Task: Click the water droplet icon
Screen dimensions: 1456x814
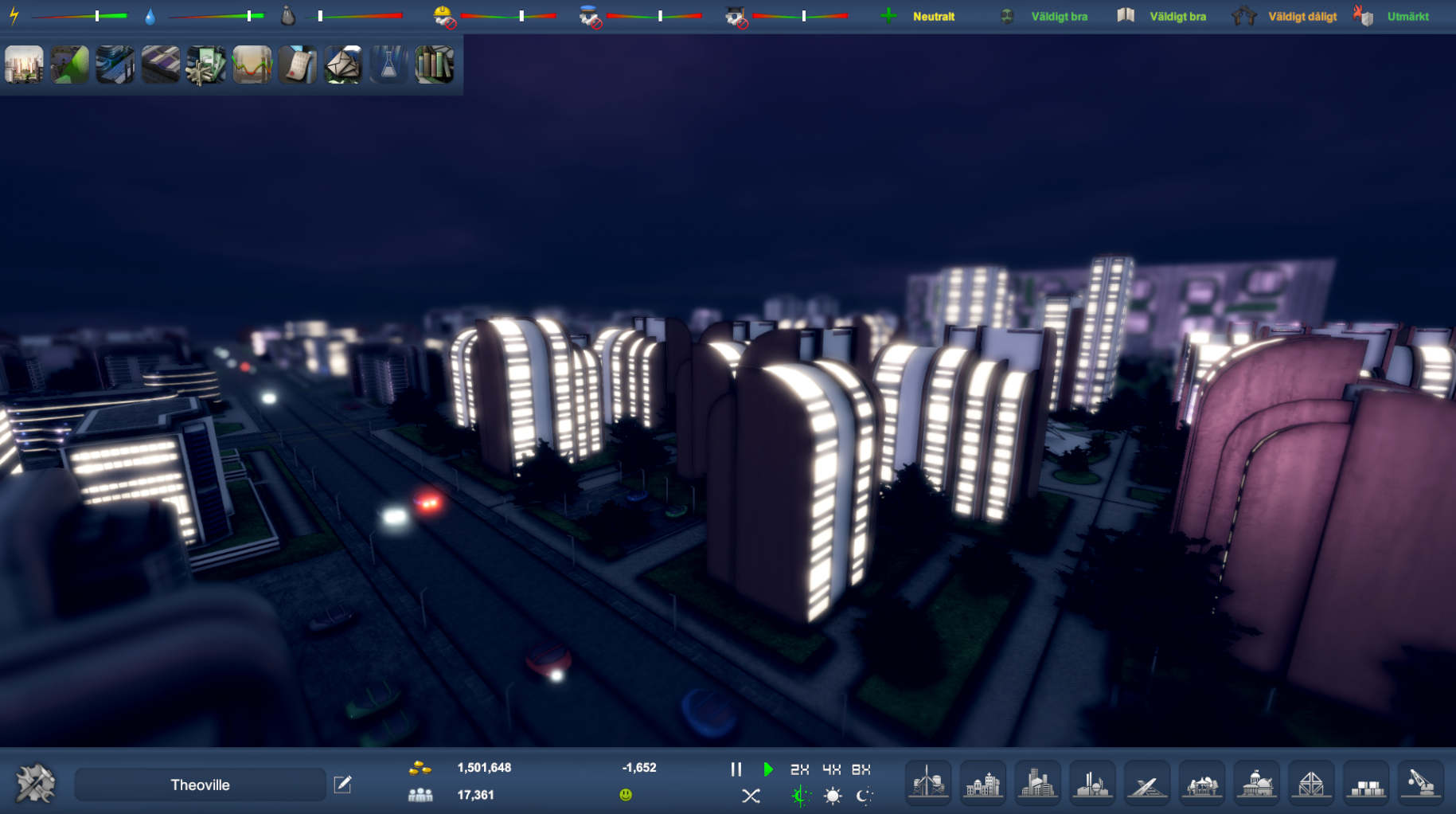Action: (x=150, y=16)
